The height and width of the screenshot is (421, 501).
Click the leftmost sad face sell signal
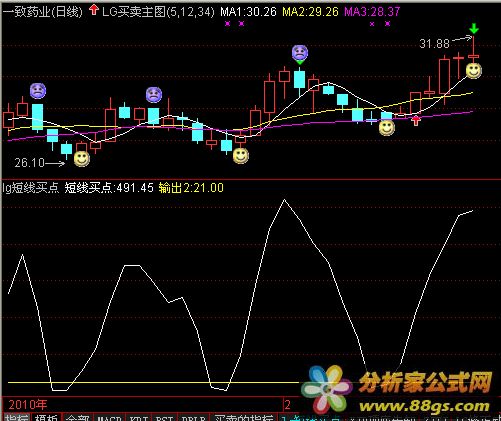pyautogui.click(x=38, y=91)
